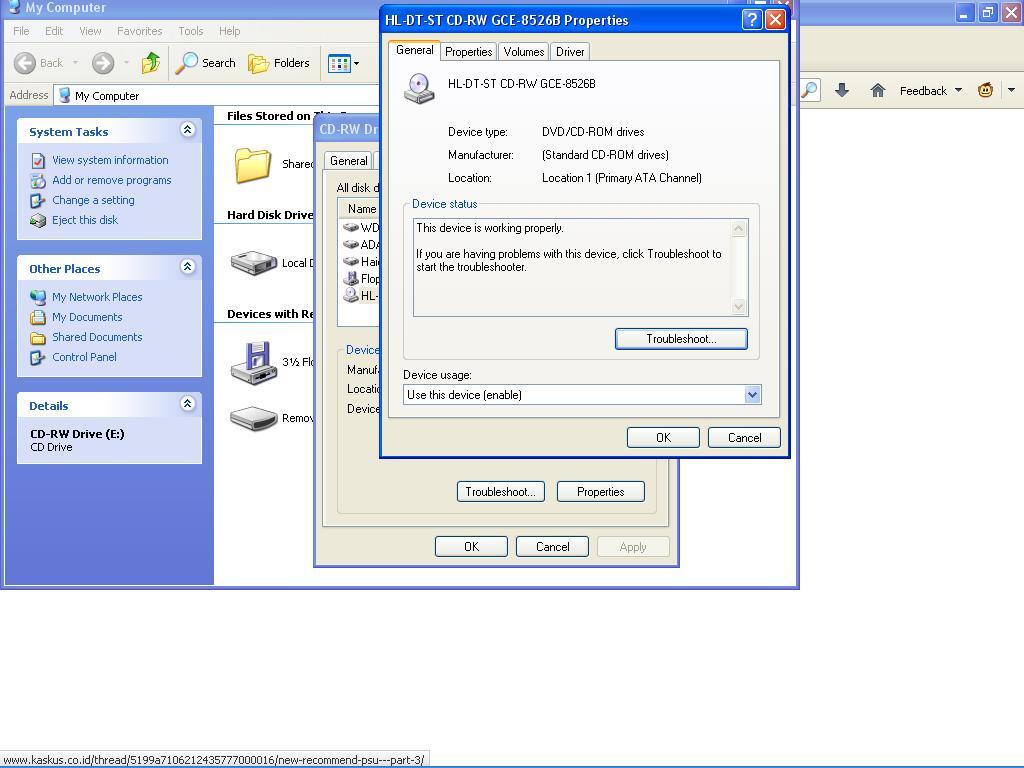Click Troubleshoot in CD-RW Drive dialog
Screen dimensions: 1024x768
(x=500, y=492)
